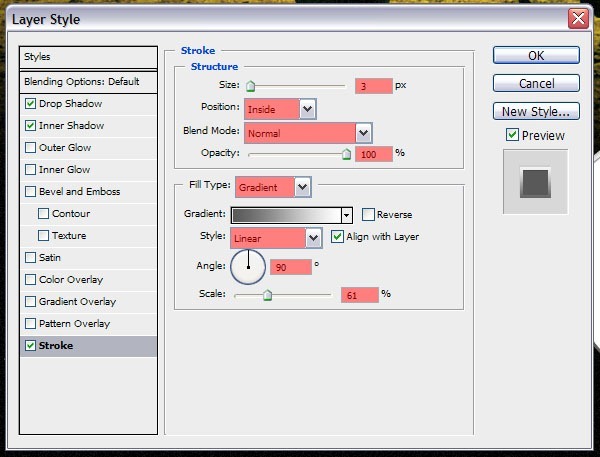
Task: Click the angle dial control
Action: pos(248,267)
